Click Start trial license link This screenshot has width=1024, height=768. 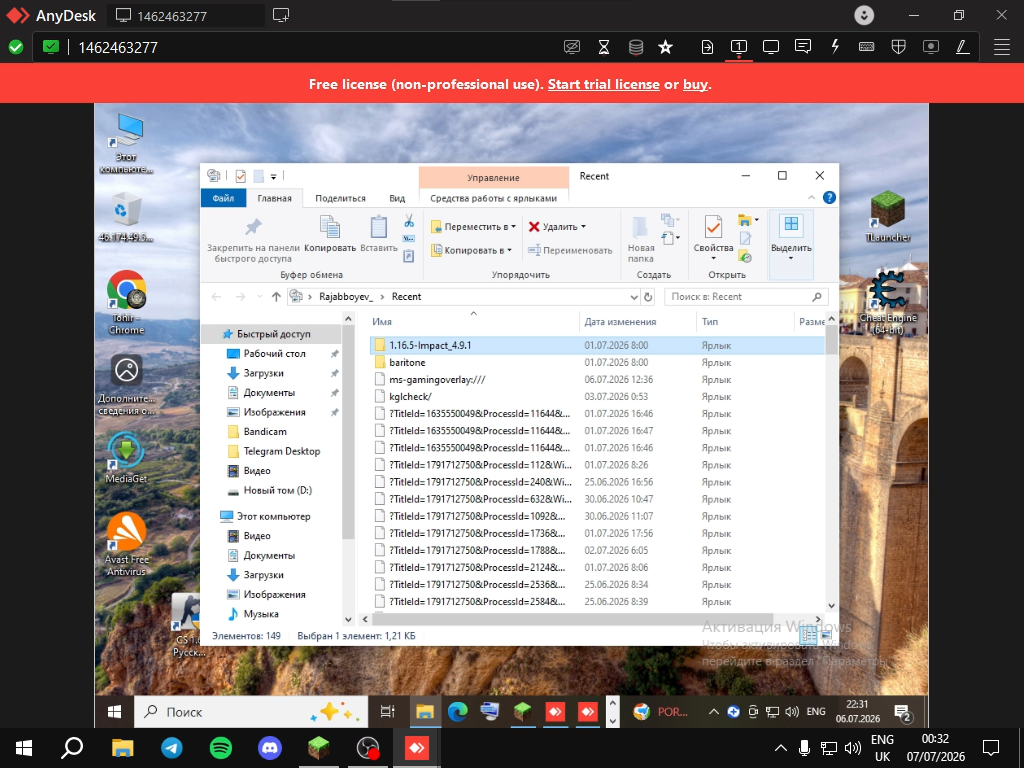[603, 84]
